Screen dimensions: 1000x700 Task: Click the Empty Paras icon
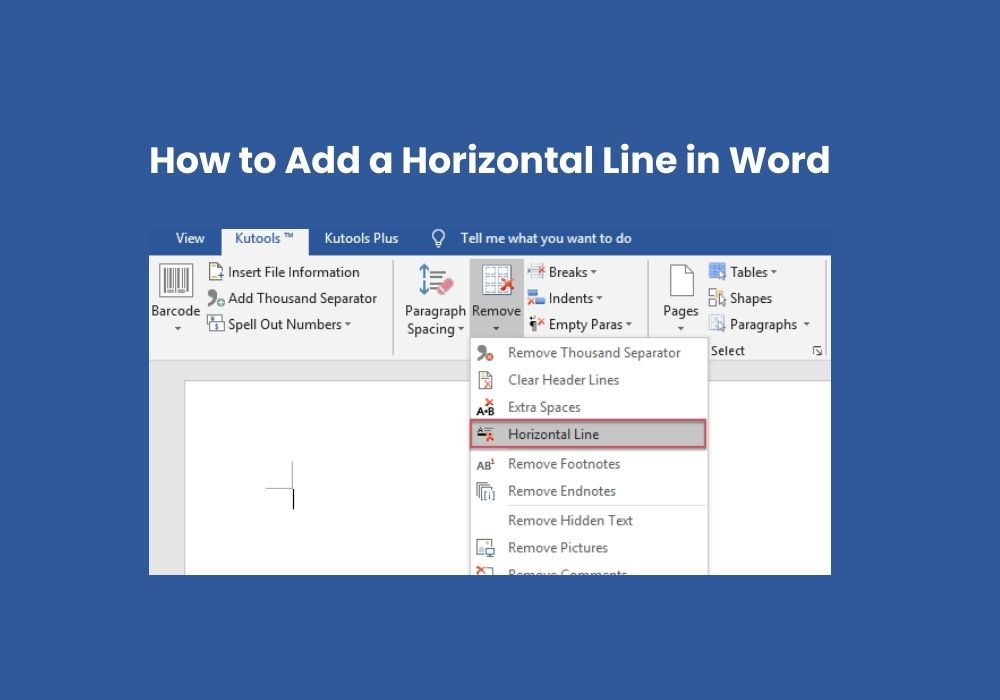click(536, 324)
